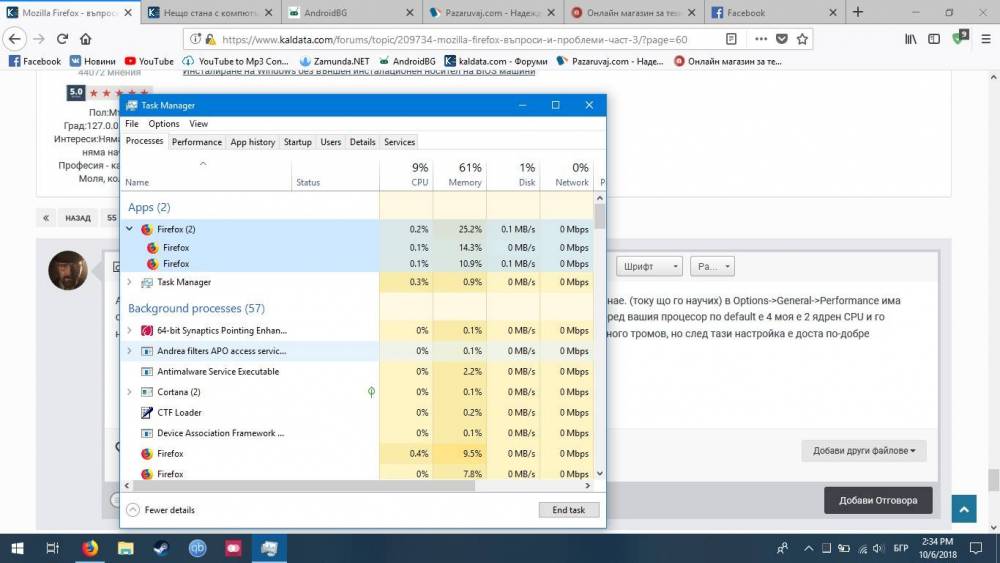Open page actions three-dot menu
The height and width of the screenshot is (563, 1000).
pyautogui.click(x=760, y=39)
